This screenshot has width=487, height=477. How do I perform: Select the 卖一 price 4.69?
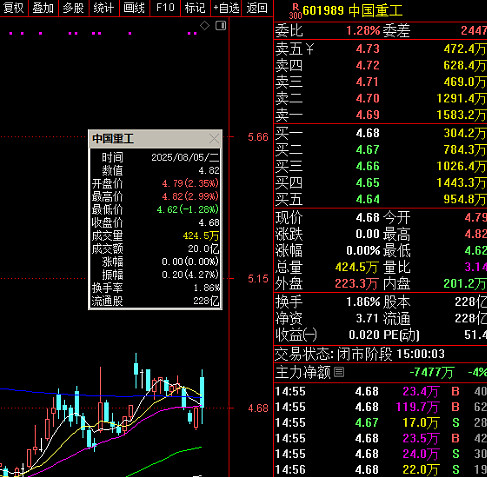pos(368,115)
